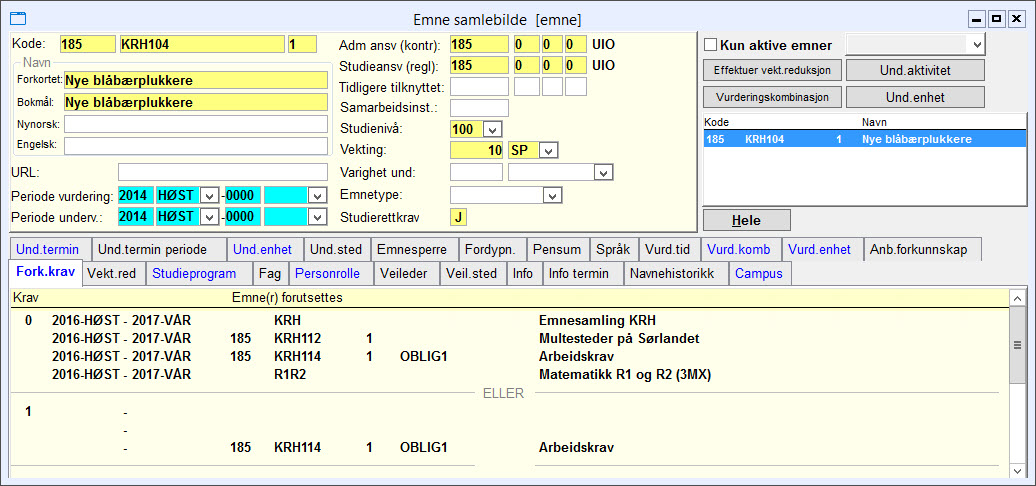The height and width of the screenshot is (486, 1036).
Task: Open Vurderingskombinasjon button
Action: (x=772, y=97)
